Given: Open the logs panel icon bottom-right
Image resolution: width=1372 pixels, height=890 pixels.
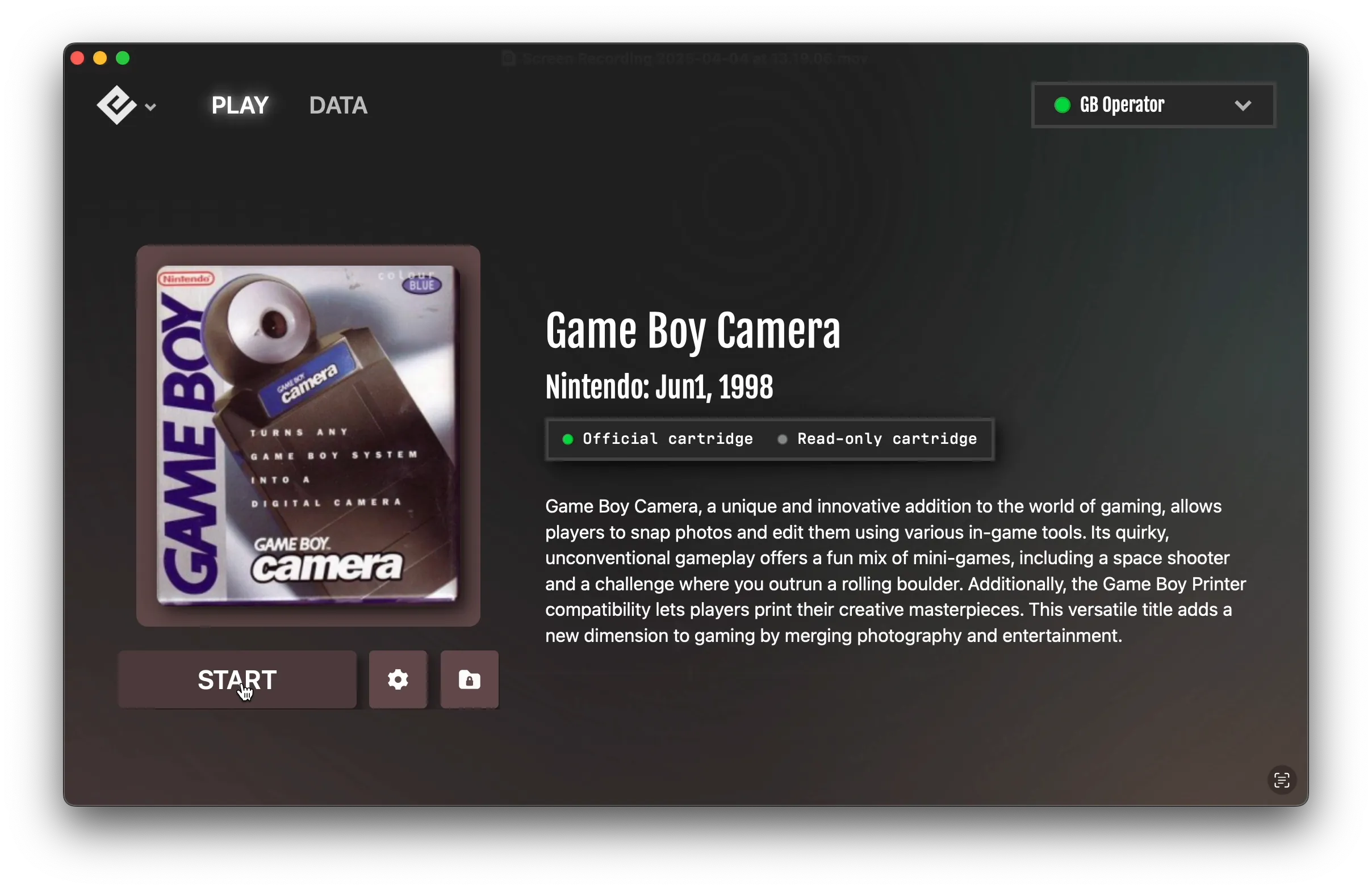Looking at the screenshot, I should click(1281, 779).
